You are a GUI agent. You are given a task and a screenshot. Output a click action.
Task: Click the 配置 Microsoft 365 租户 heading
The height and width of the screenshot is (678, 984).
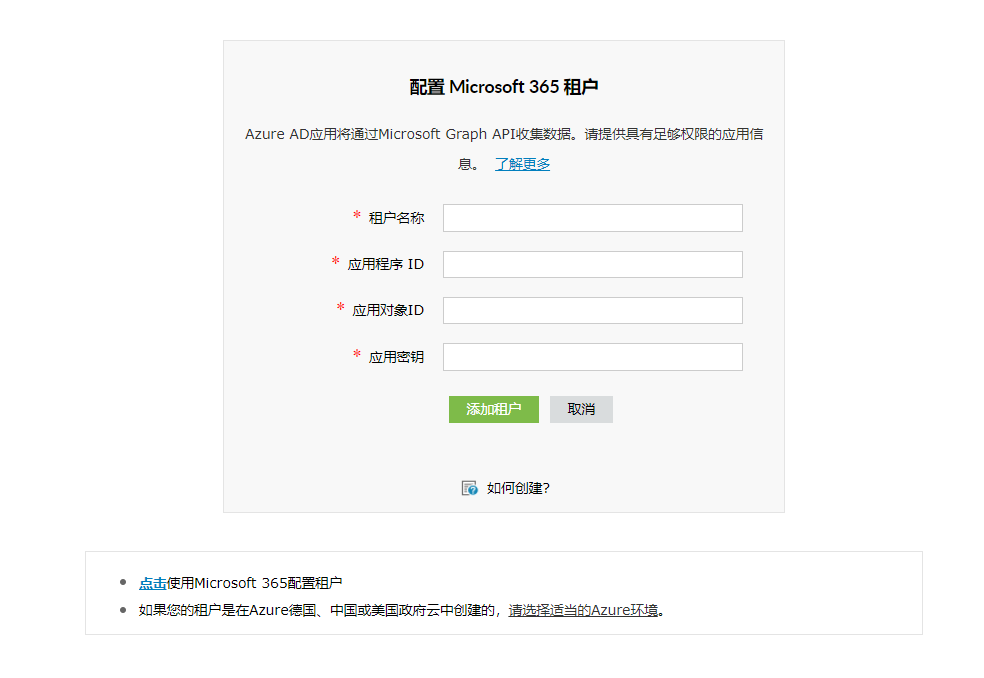point(504,87)
